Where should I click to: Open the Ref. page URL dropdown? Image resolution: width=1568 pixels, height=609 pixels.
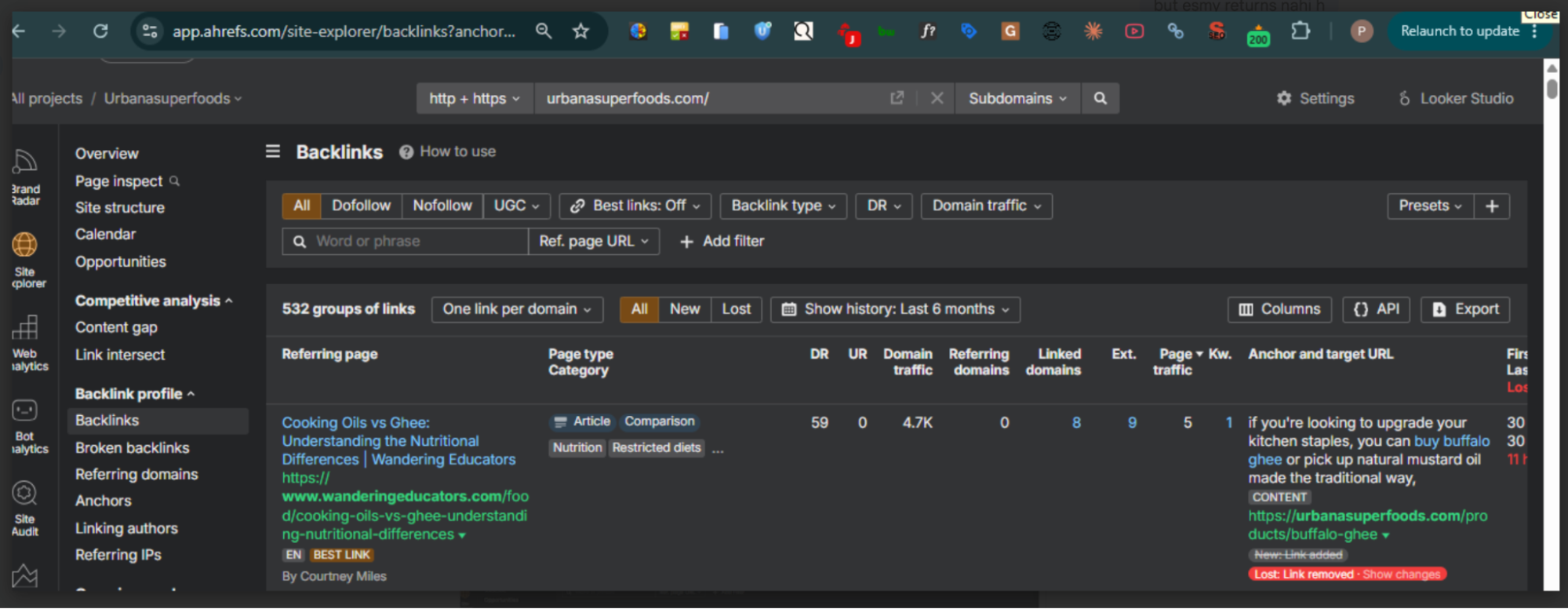tap(594, 241)
